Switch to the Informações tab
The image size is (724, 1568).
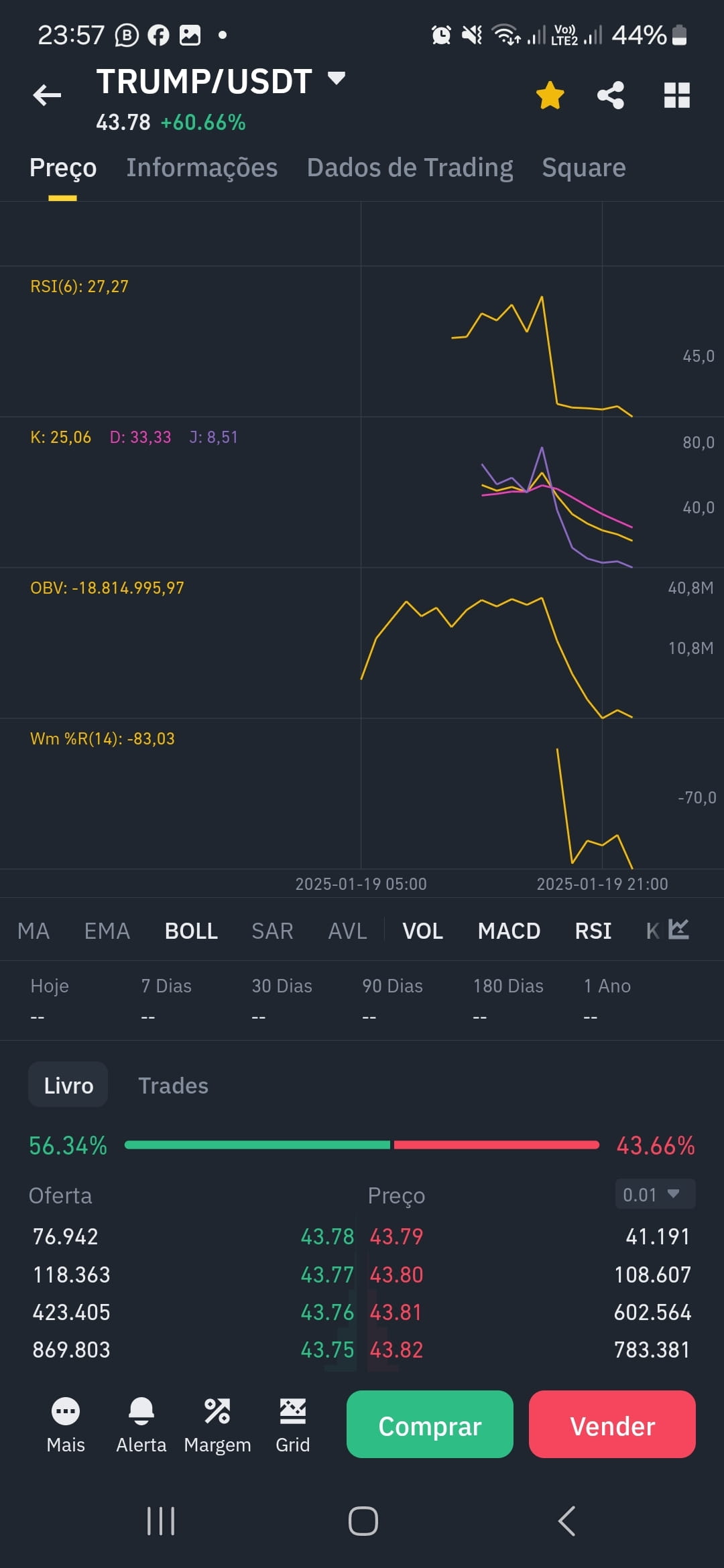click(202, 168)
